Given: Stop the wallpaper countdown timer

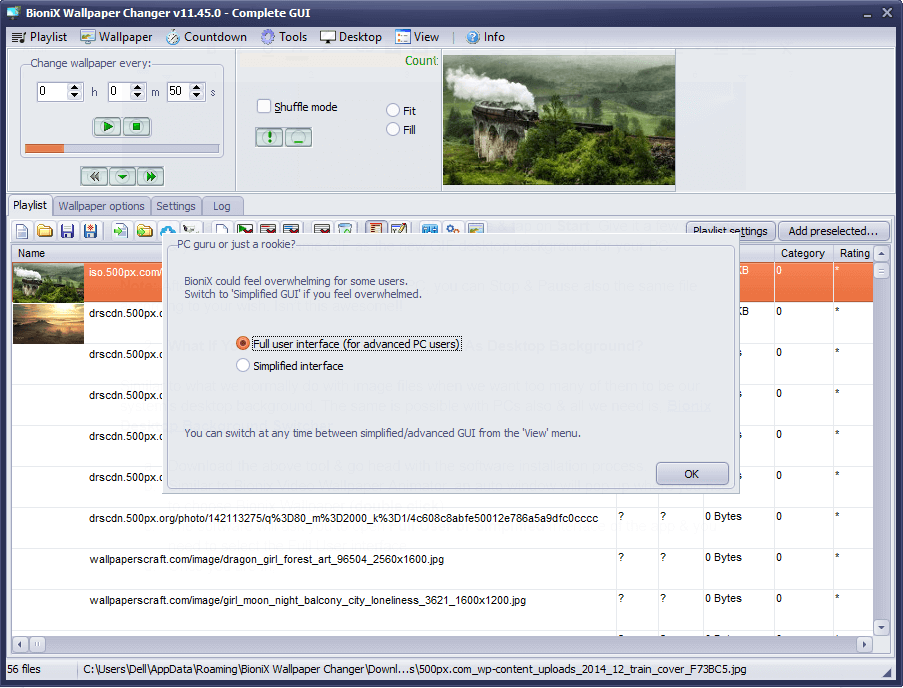Looking at the screenshot, I should coord(137,126).
